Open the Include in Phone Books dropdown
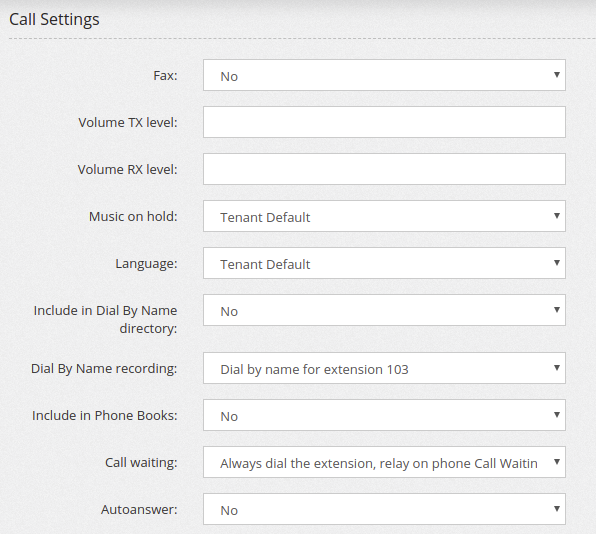The height and width of the screenshot is (534, 596). click(384, 415)
